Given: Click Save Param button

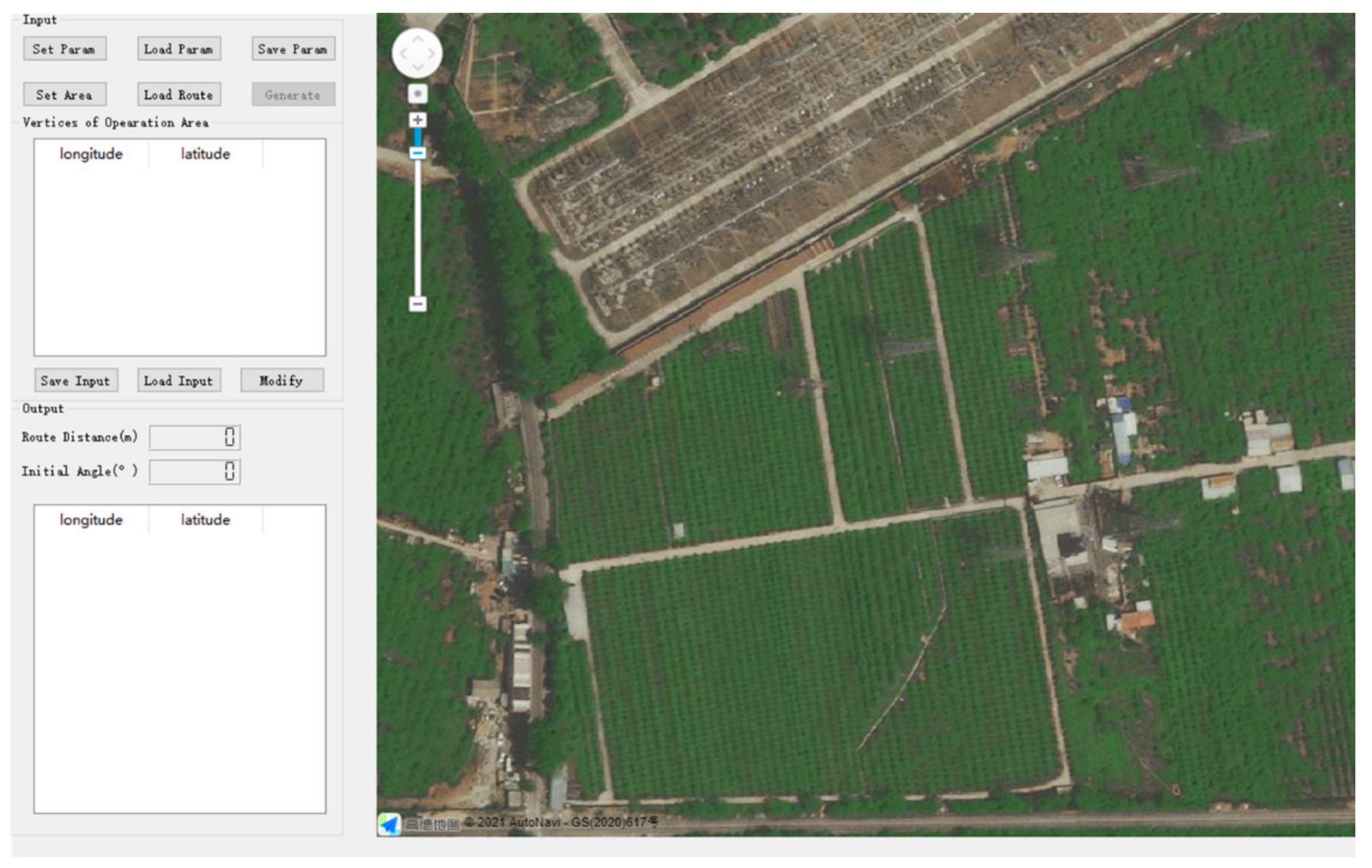Looking at the screenshot, I should click(x=293, y=49).
